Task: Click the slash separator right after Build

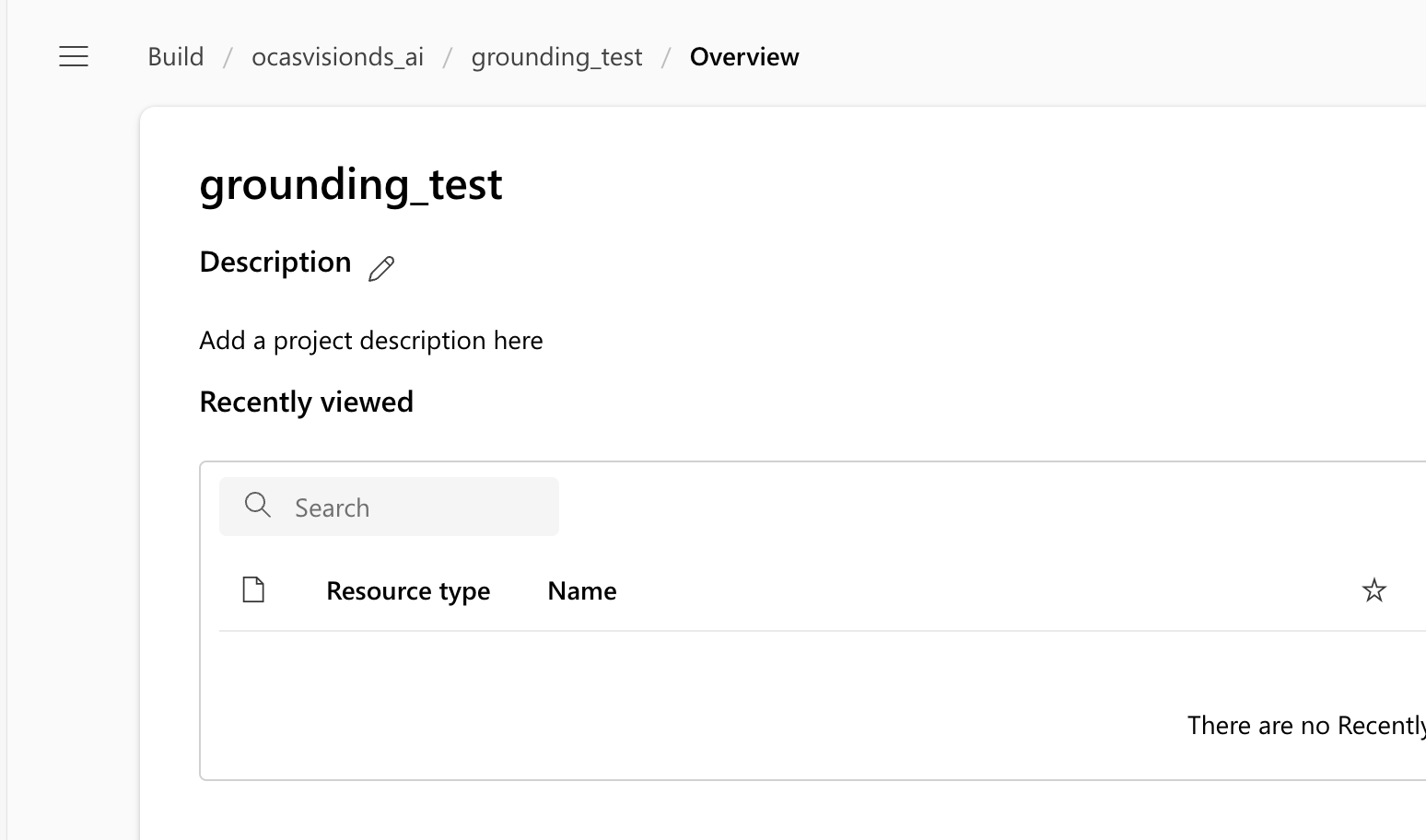Action: point(227,57)
